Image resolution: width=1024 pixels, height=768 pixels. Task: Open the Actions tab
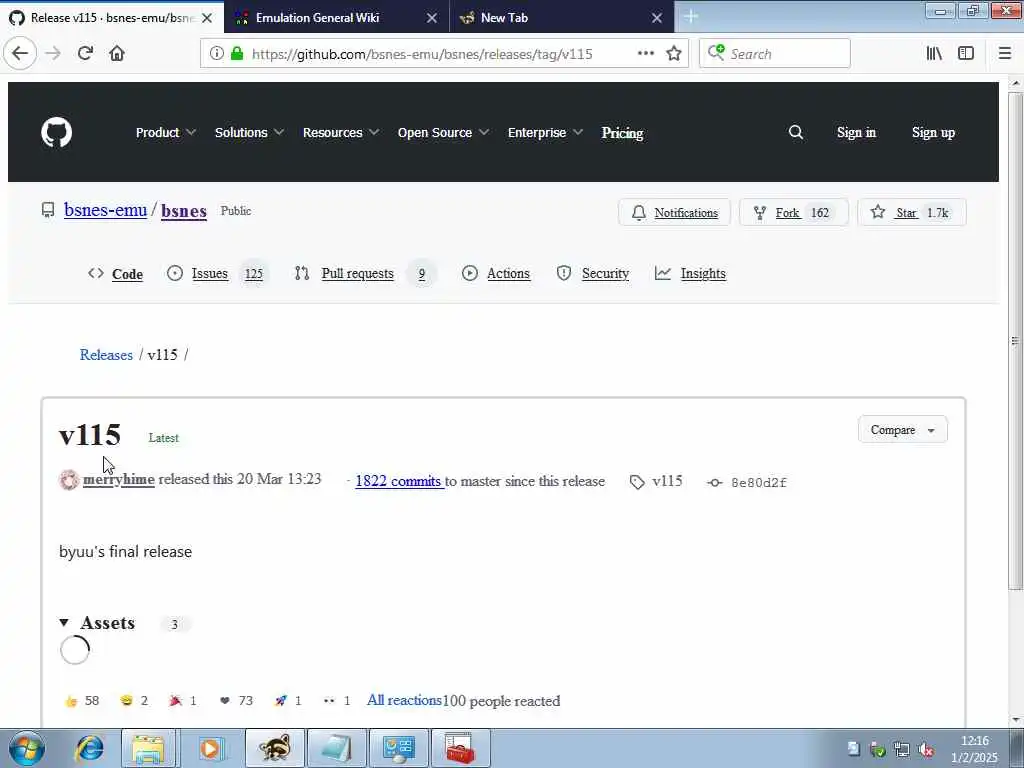point(496,274)
